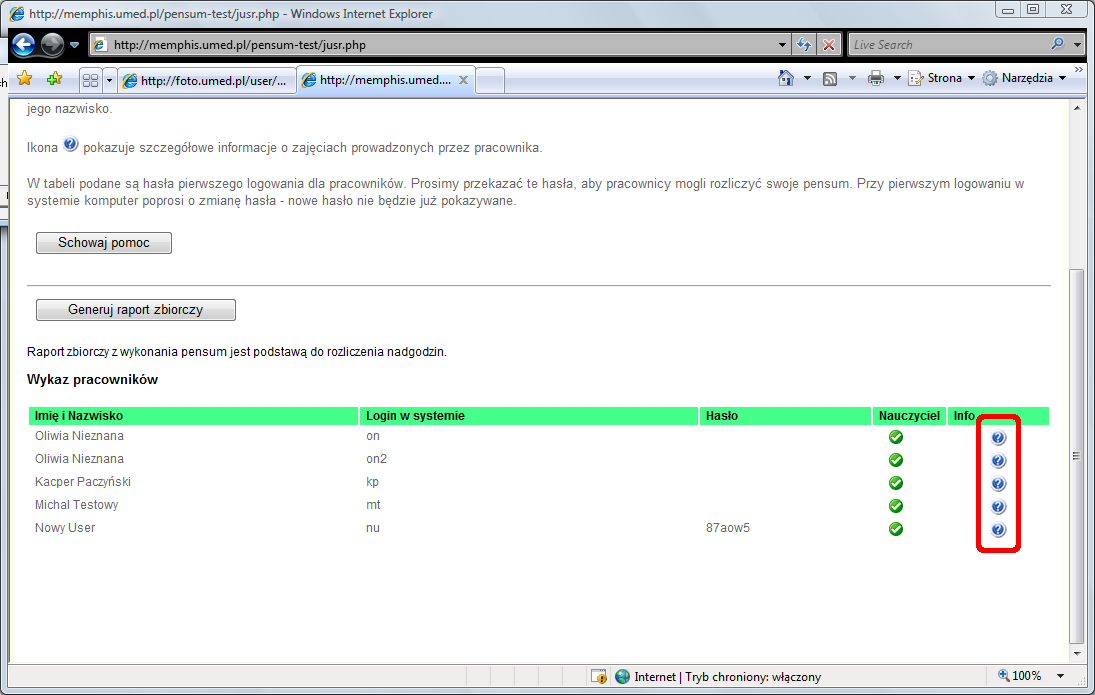Screen dimensions: 1095x695
Task: Open a new blank tab
Action: 490,81
